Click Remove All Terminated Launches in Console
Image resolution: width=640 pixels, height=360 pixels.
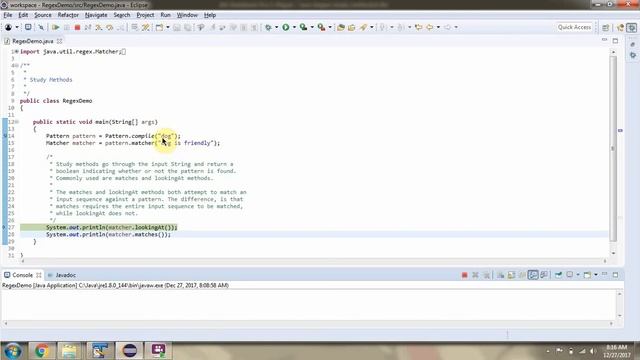pos(486,275)
